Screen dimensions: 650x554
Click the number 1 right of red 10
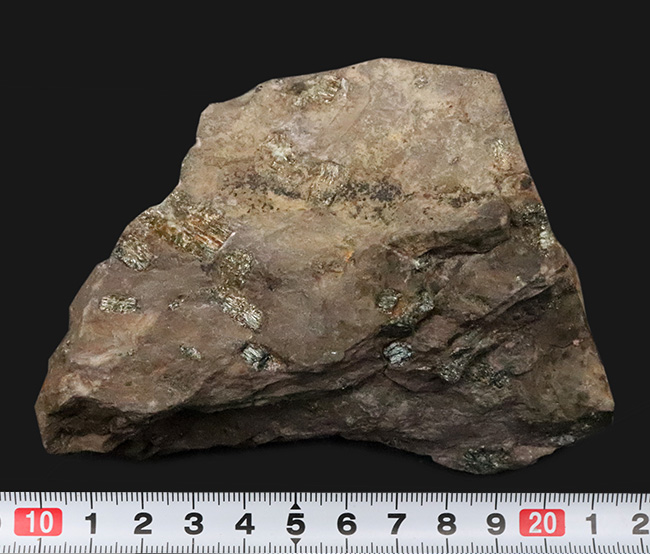coord(91,523)
